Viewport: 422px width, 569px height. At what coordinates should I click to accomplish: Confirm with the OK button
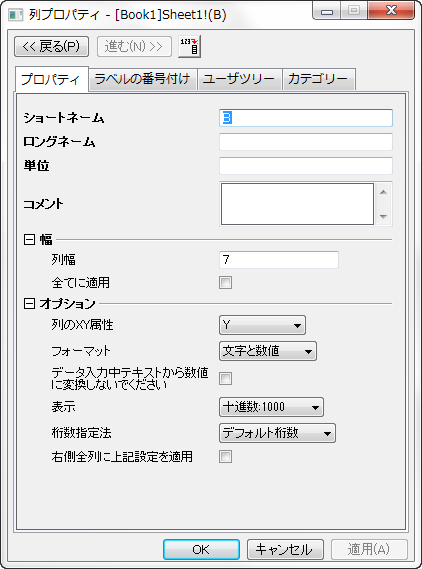(201, 549)
